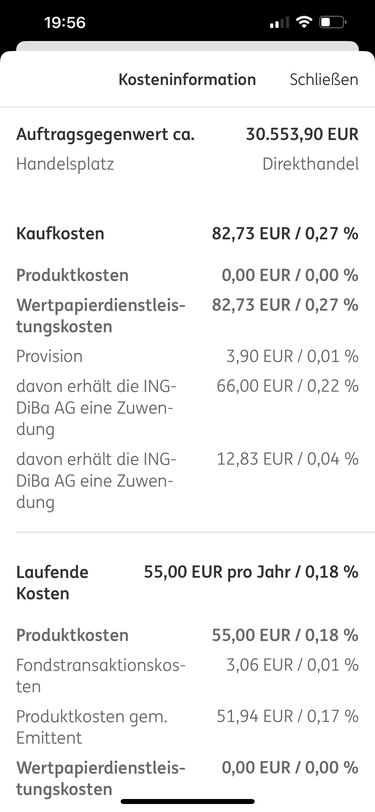375x812 pixels.
Task: Tap the cellular signal bars icon
Action: point(280,22)
